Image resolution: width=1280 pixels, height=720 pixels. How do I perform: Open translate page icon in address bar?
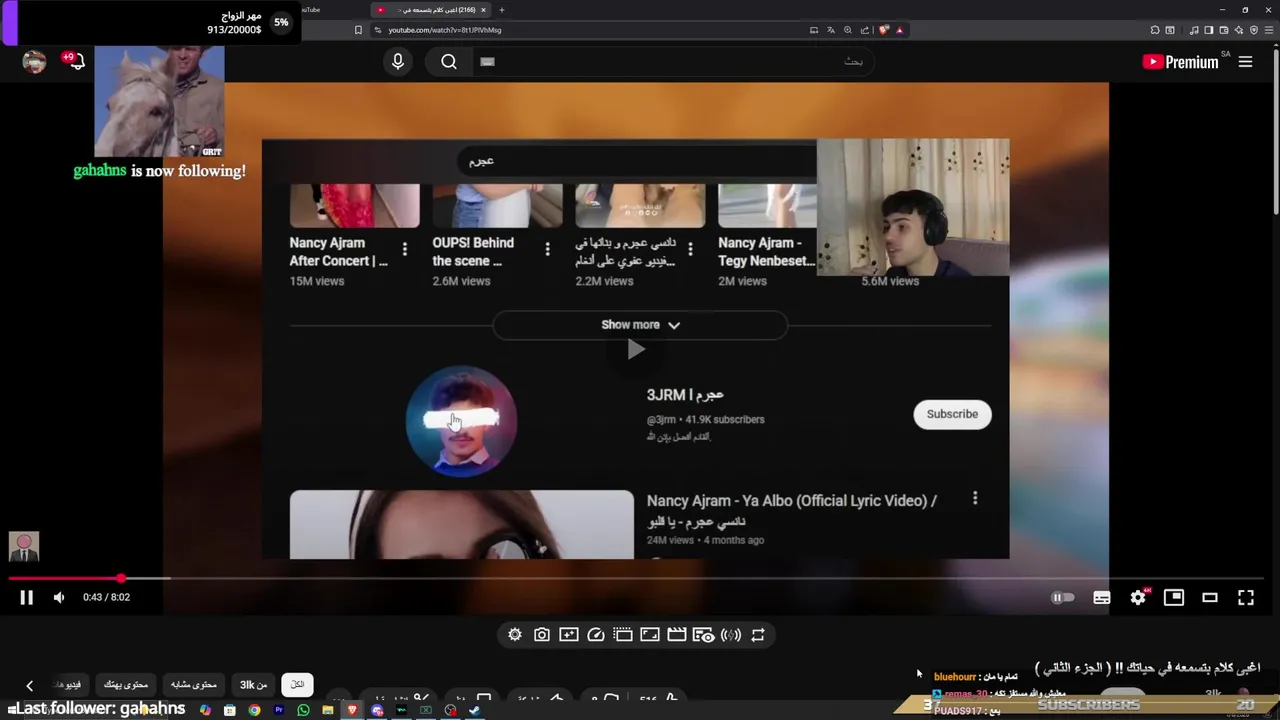coord(831,30)
